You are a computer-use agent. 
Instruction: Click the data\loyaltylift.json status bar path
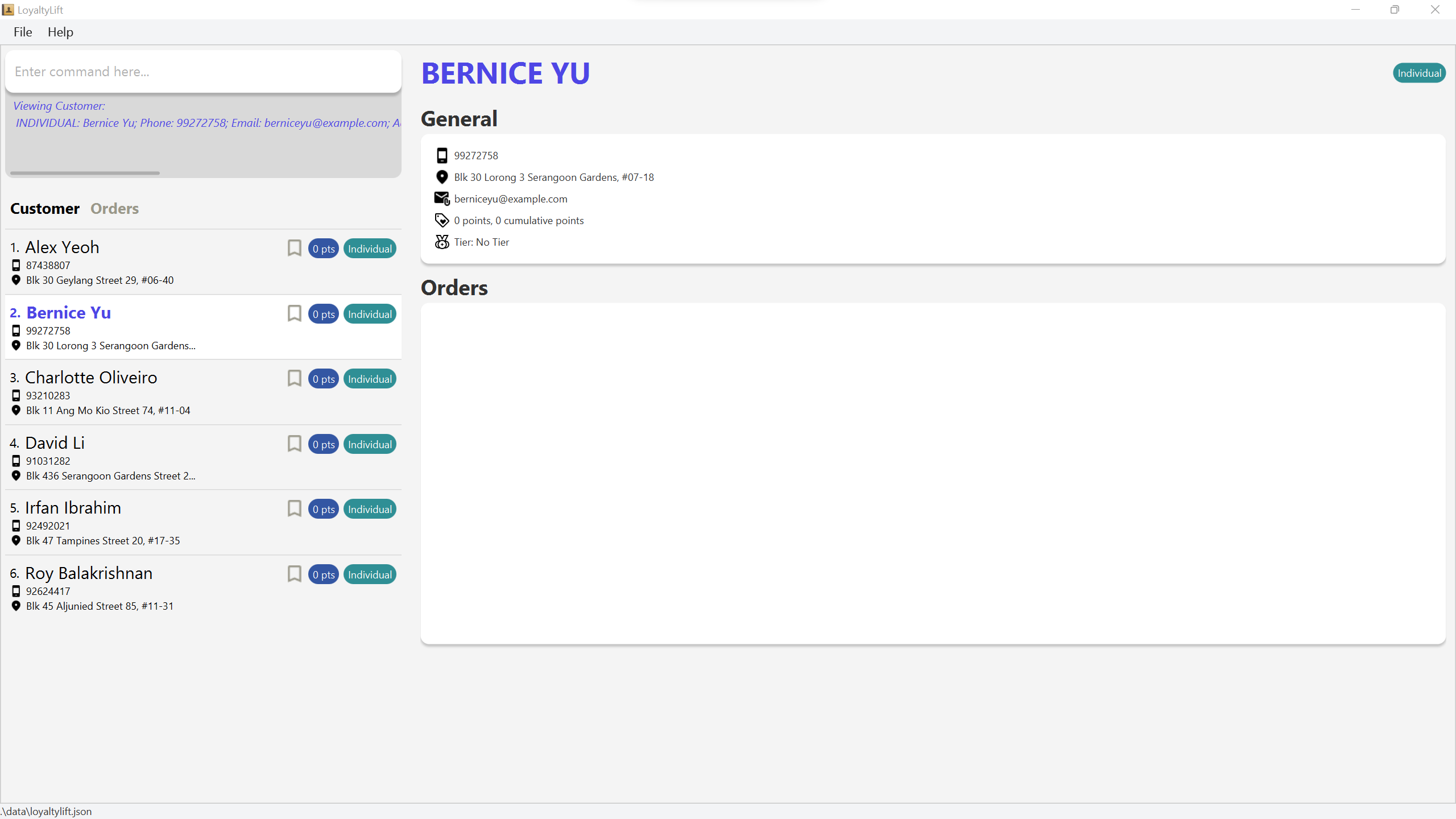click(47, 811)
